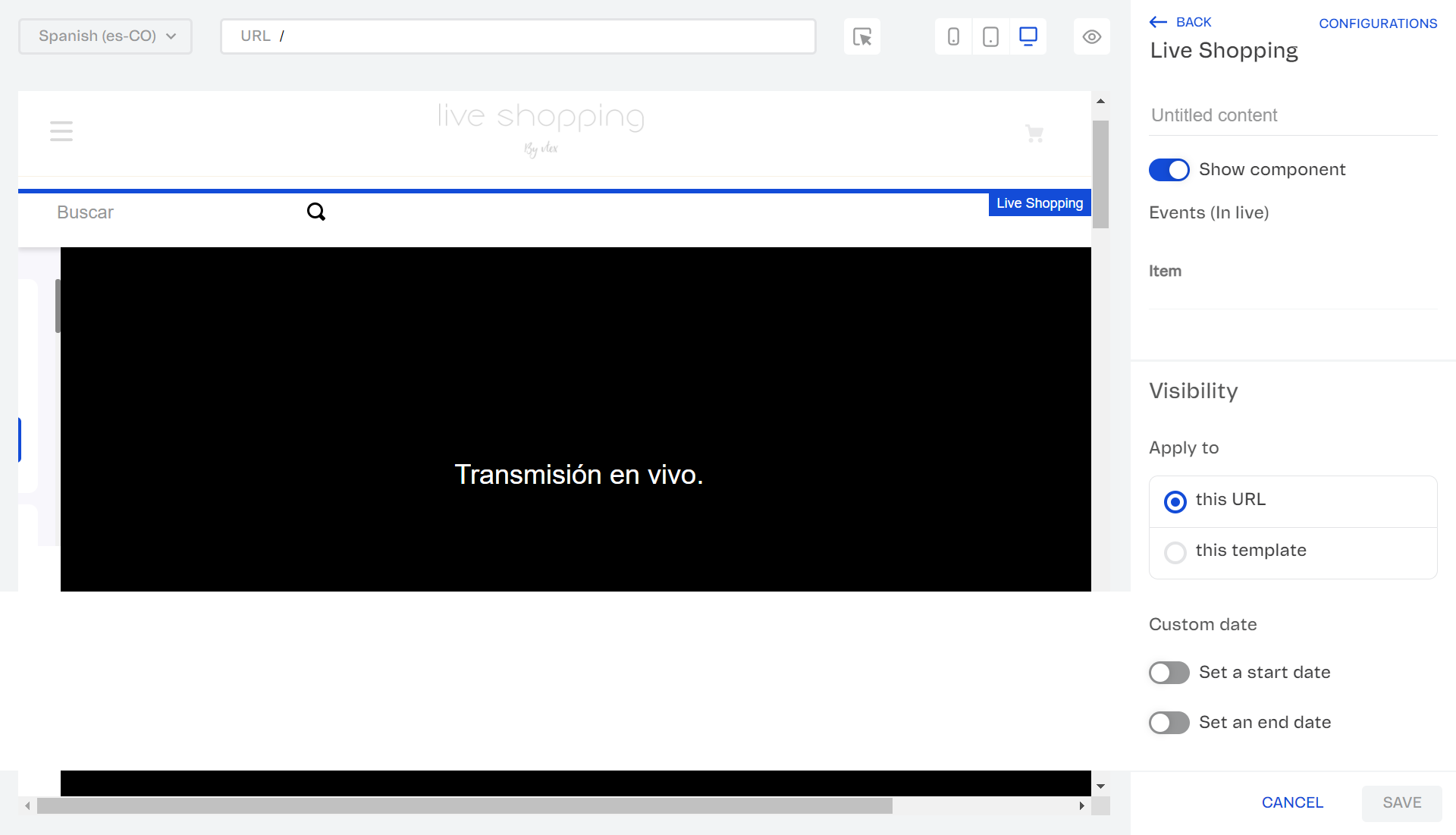Enable Set a start date

point(1168,672)
